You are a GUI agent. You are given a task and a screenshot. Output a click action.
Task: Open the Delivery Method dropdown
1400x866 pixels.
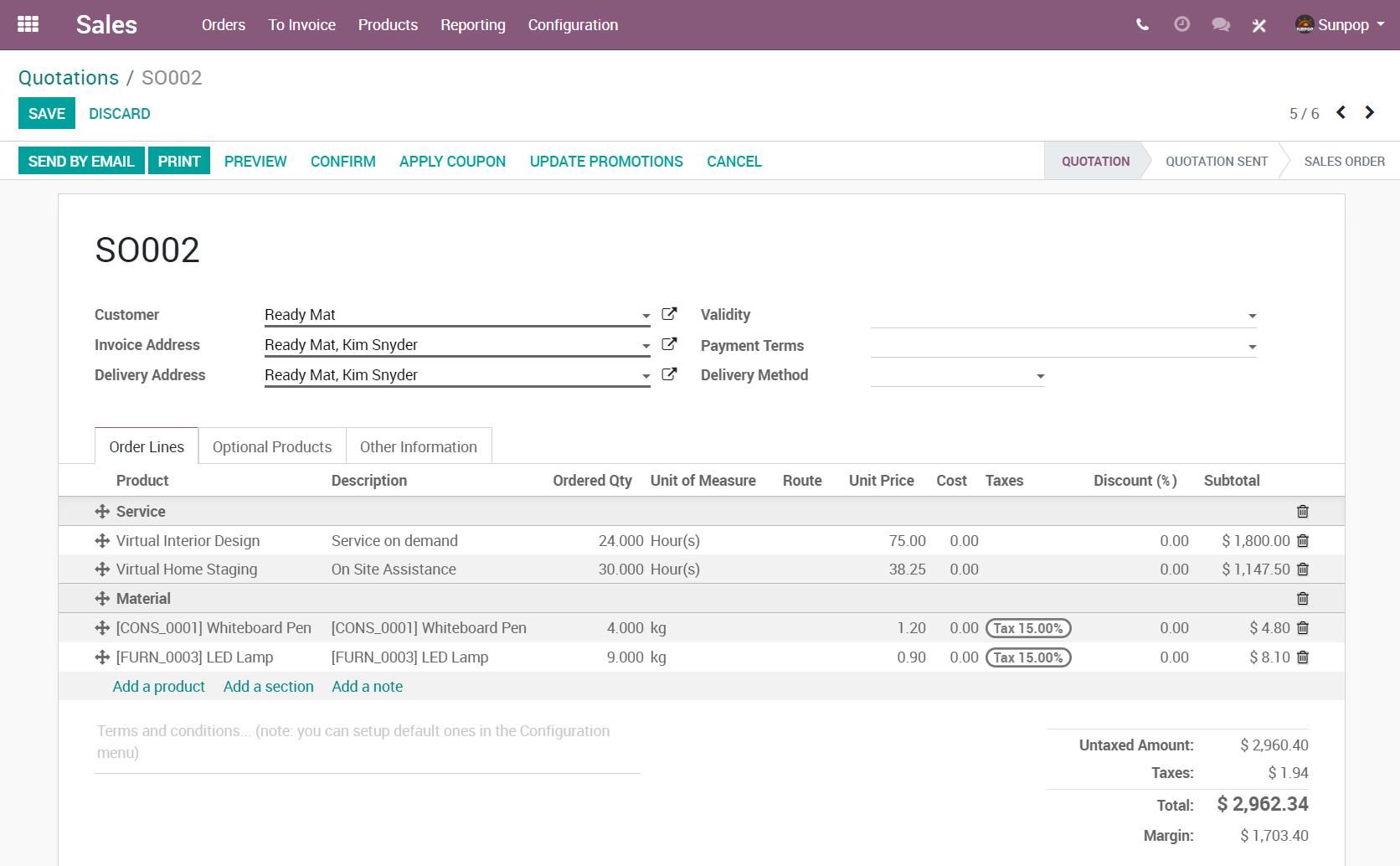[x=1040, y=377]
